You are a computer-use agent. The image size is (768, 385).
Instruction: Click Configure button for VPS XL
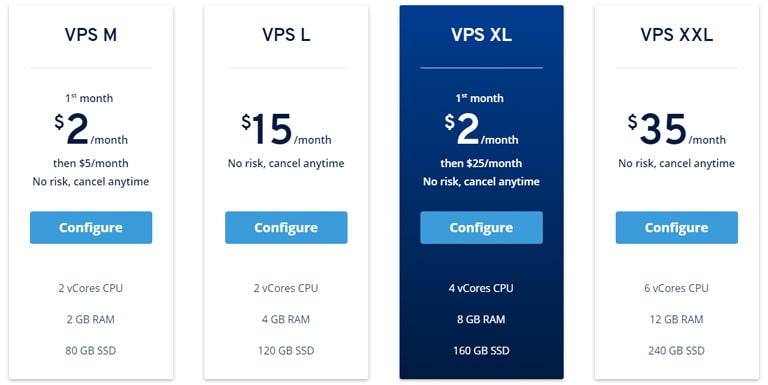[481, 227]
